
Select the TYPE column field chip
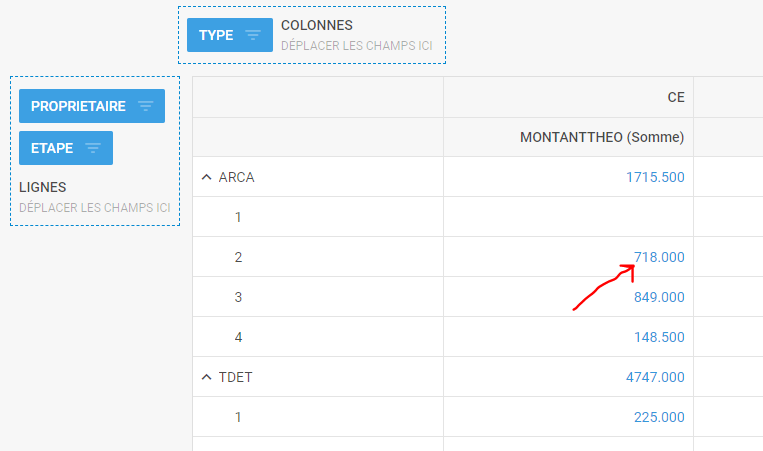point(230,35)
